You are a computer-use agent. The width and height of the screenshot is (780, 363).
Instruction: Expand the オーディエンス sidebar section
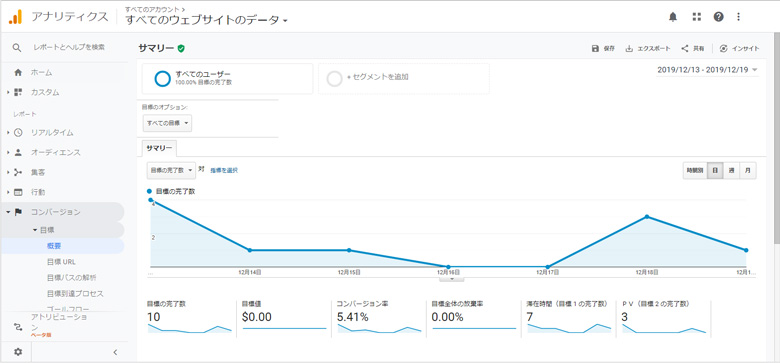[8, 153]
